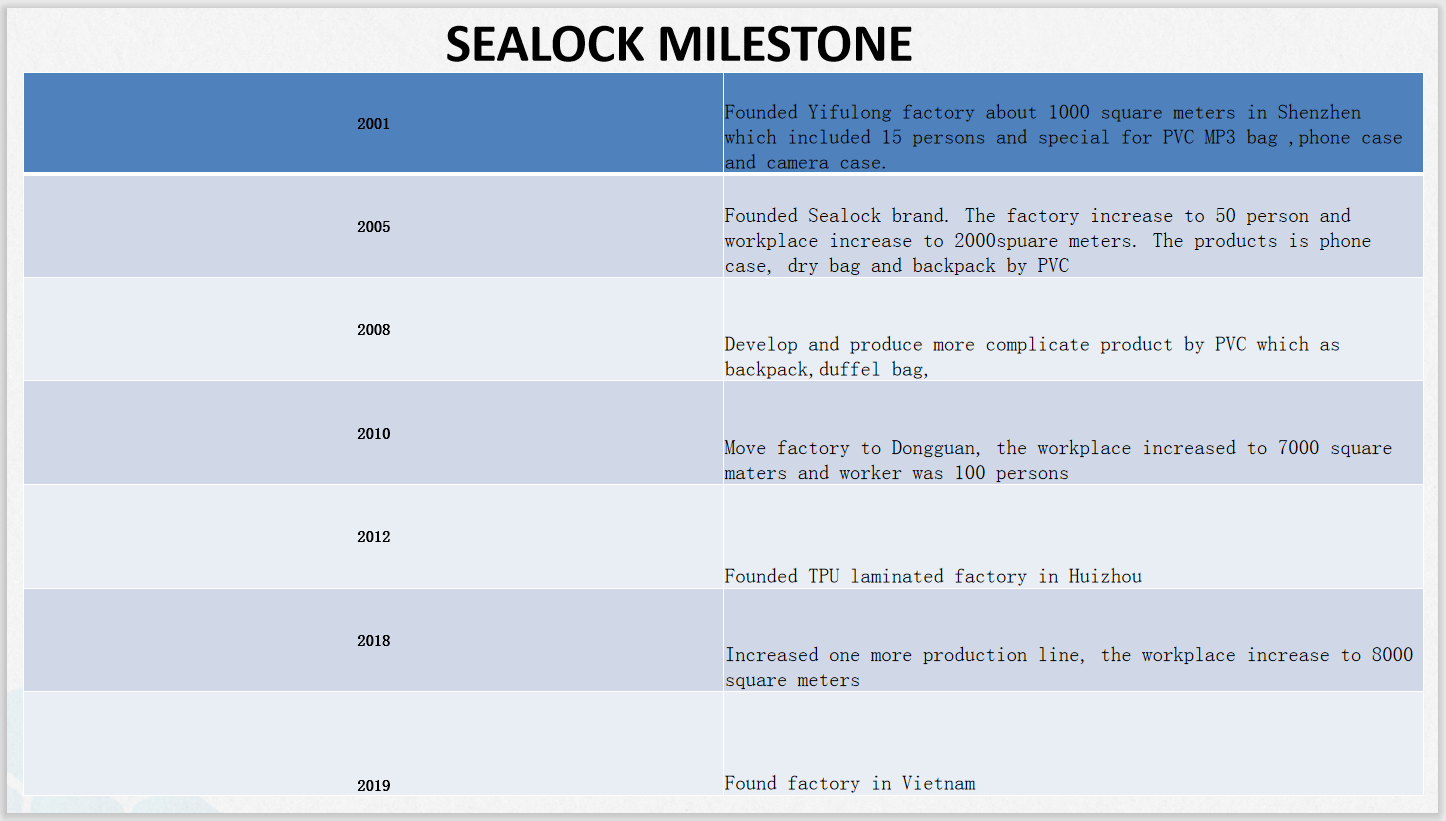The image size is (1446, 821).
Task: Select the 2010 year cell
Action: coord(373,433)
